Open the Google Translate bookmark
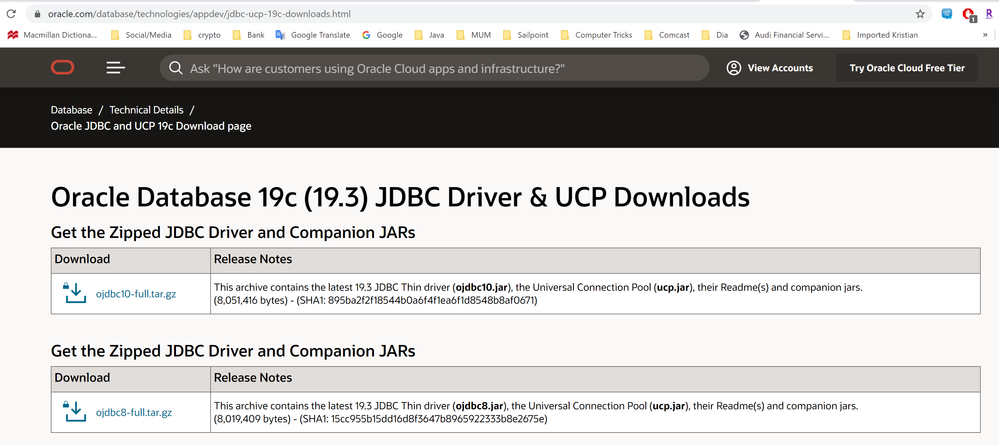999x445 pixels. click(x=313, y=35)
